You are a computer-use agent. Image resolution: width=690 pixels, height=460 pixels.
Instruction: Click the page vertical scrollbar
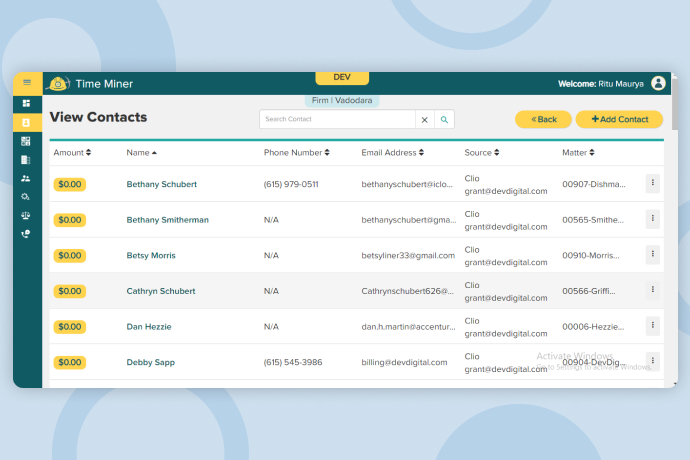coord(675,106)
